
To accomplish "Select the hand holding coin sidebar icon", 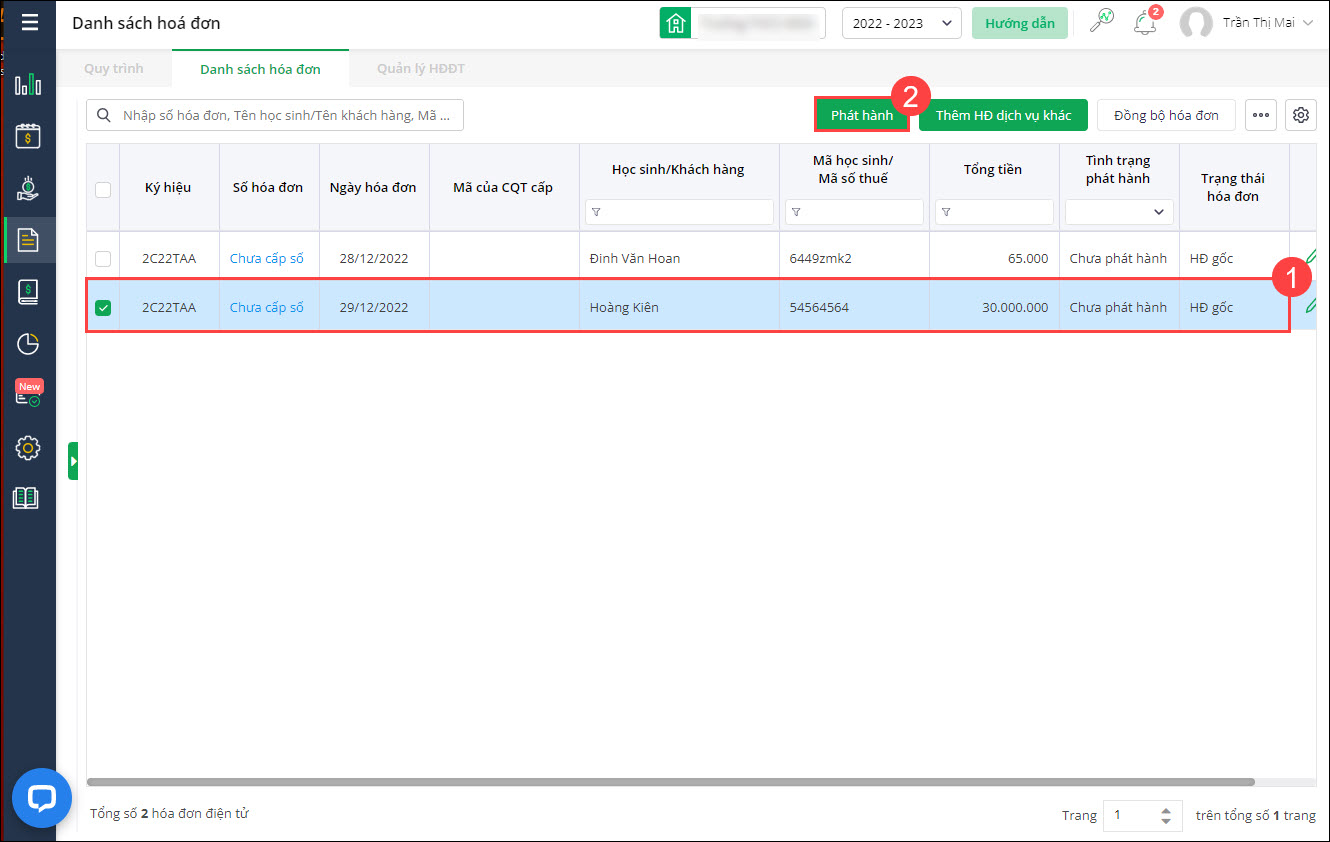I will 28,188.
